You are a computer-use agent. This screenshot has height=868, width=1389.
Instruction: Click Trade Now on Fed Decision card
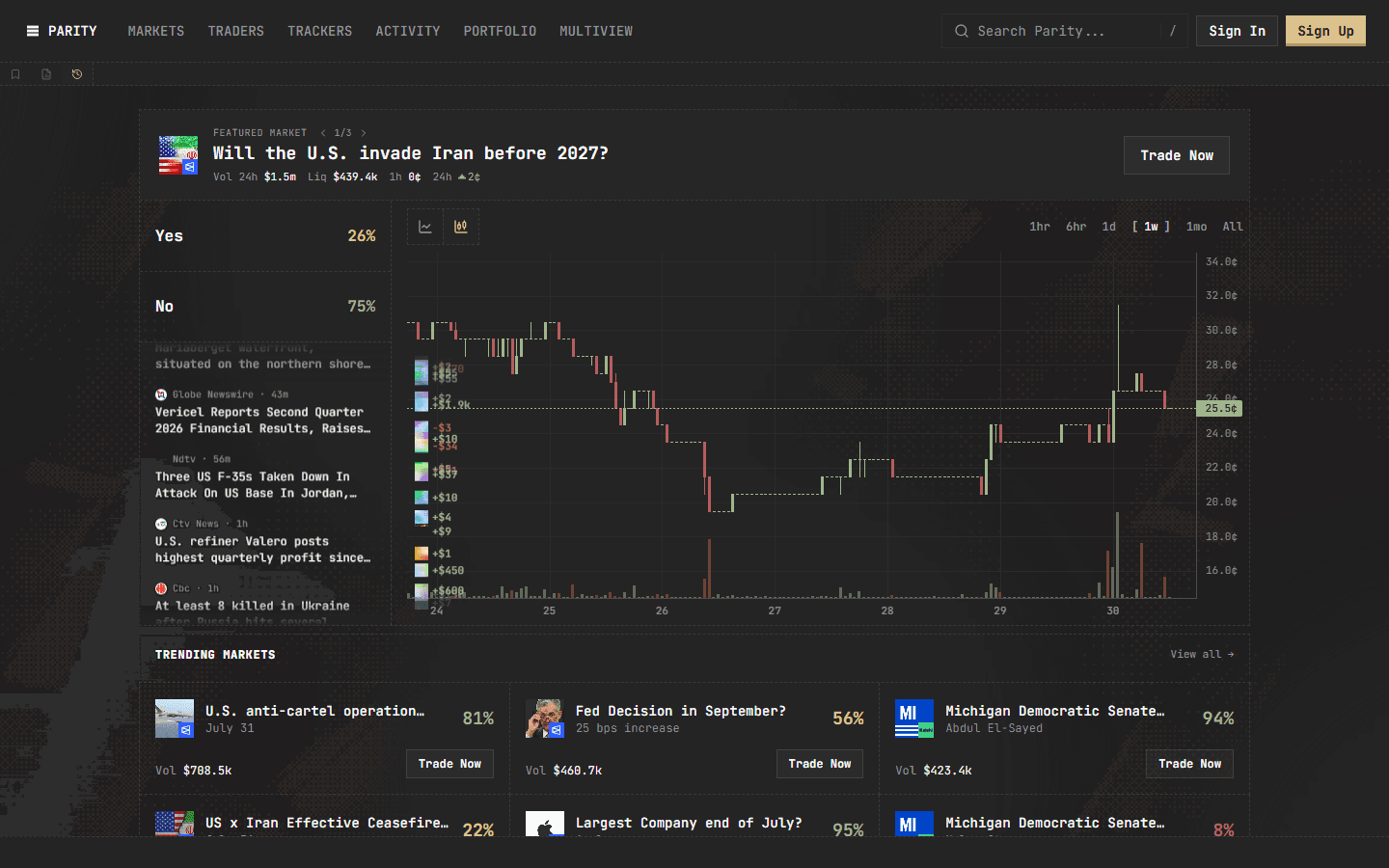point(820,764)
